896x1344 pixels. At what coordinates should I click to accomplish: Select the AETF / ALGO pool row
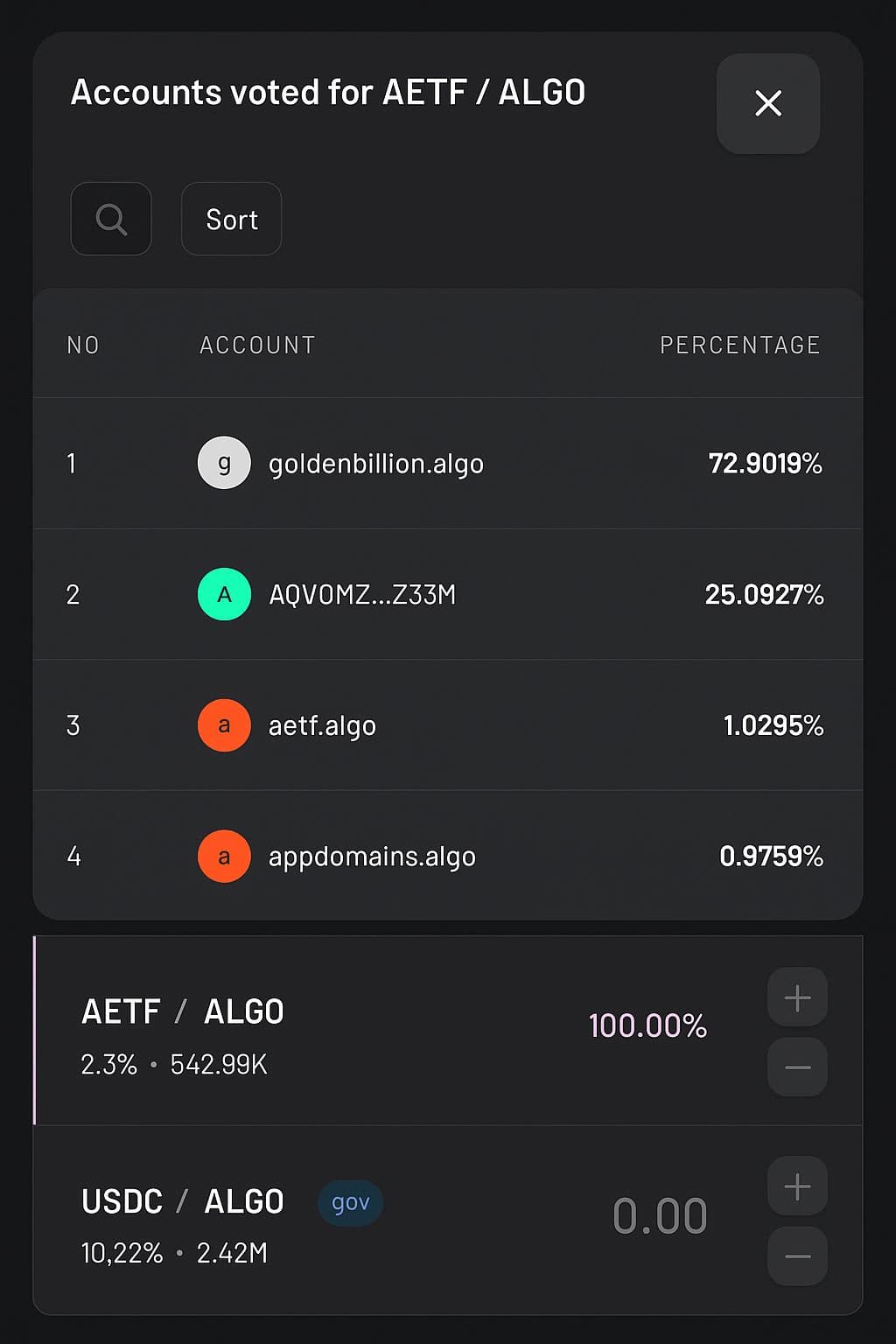pyautogui.click(x=350, y=1031)
